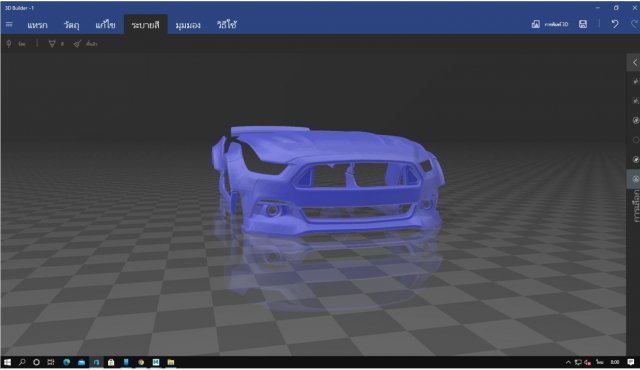
Task: Click the ไทย input language indicator
Action: tap(600, 362)
